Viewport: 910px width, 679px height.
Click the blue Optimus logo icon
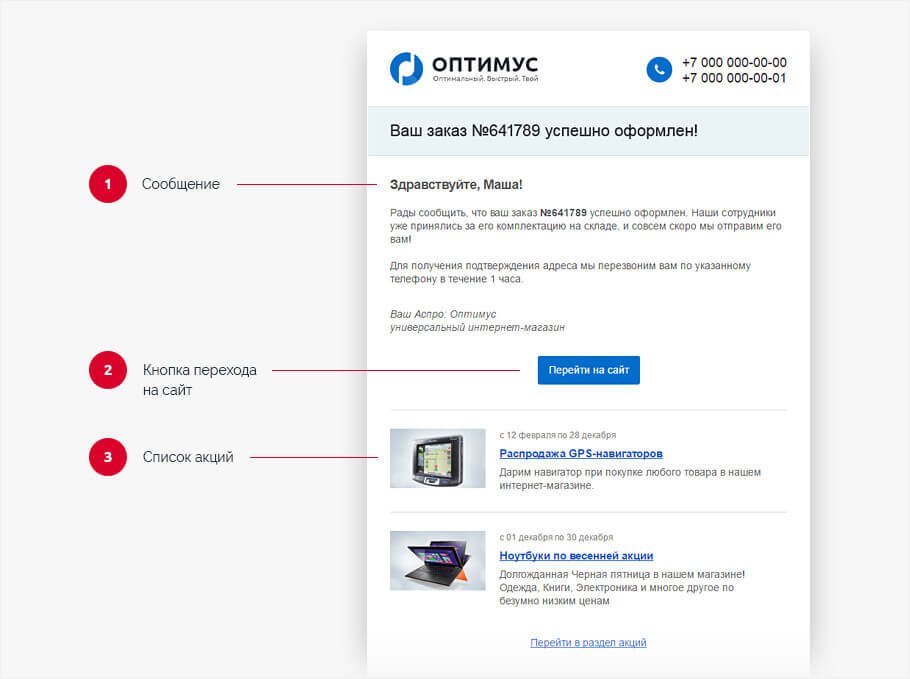tap(406, 68)
